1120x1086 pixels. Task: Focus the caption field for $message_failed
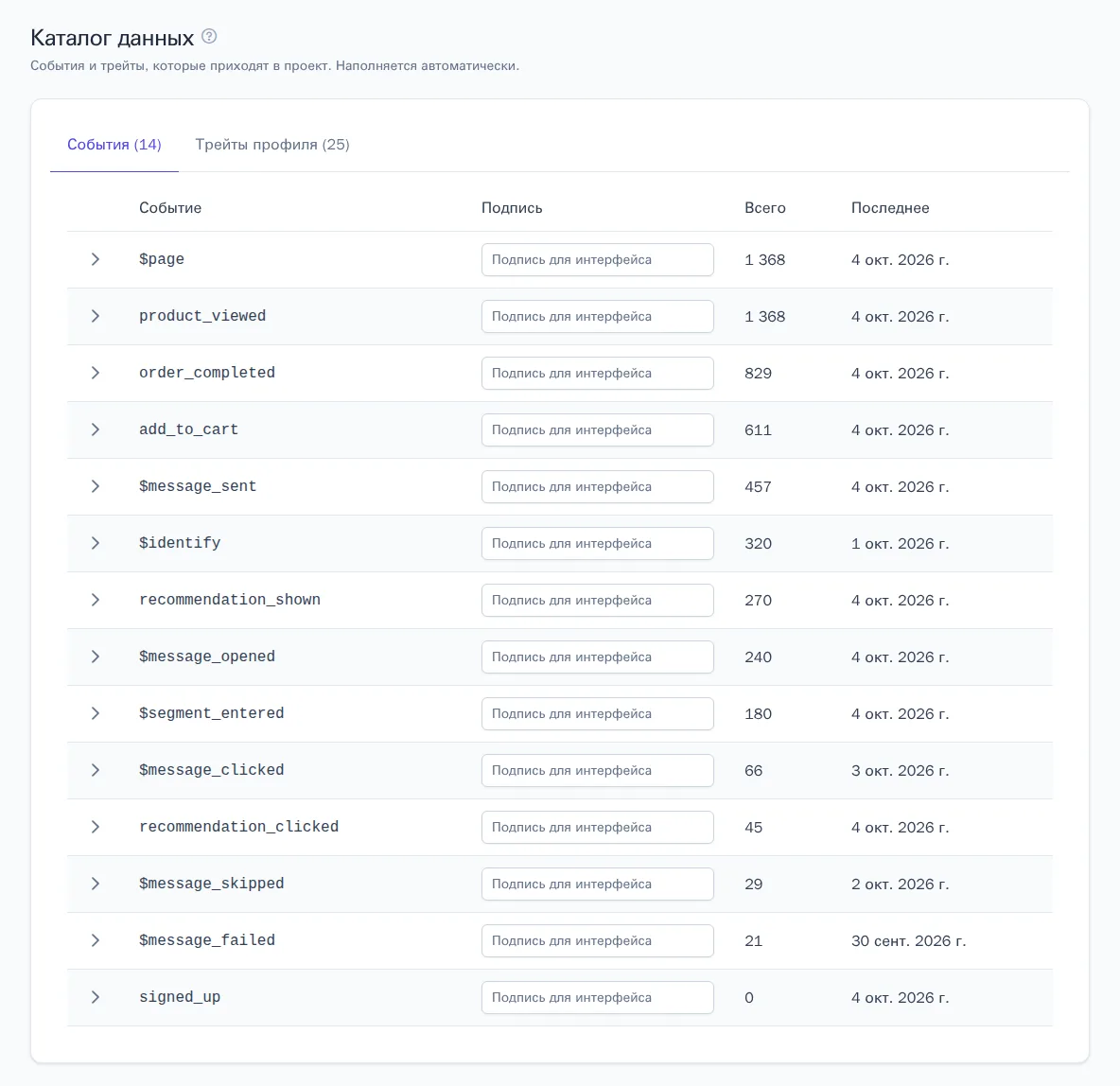597,941
